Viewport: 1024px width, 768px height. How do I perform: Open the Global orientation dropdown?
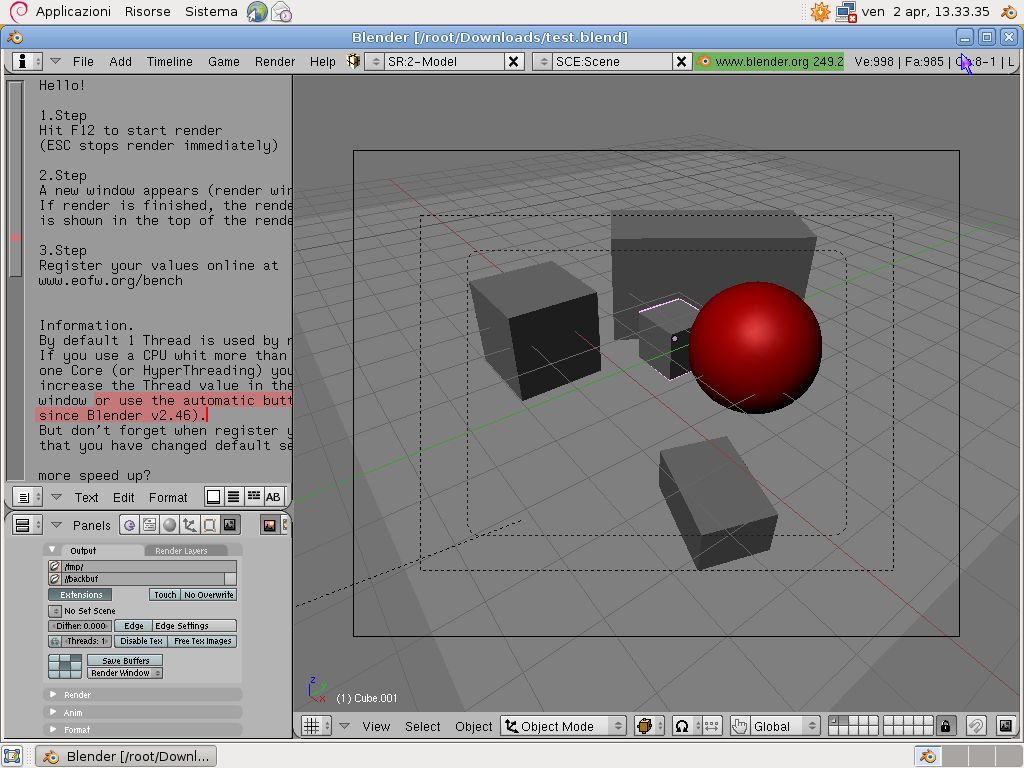(x=784, y=726)
